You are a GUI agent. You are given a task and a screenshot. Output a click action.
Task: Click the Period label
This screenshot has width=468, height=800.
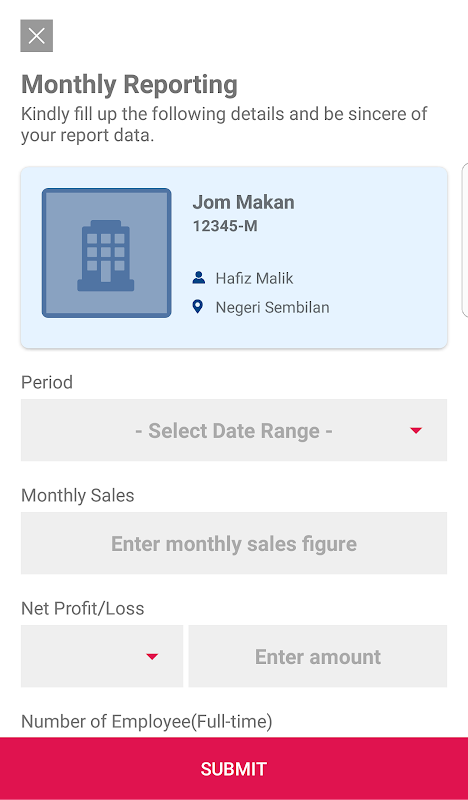(47, 382)
